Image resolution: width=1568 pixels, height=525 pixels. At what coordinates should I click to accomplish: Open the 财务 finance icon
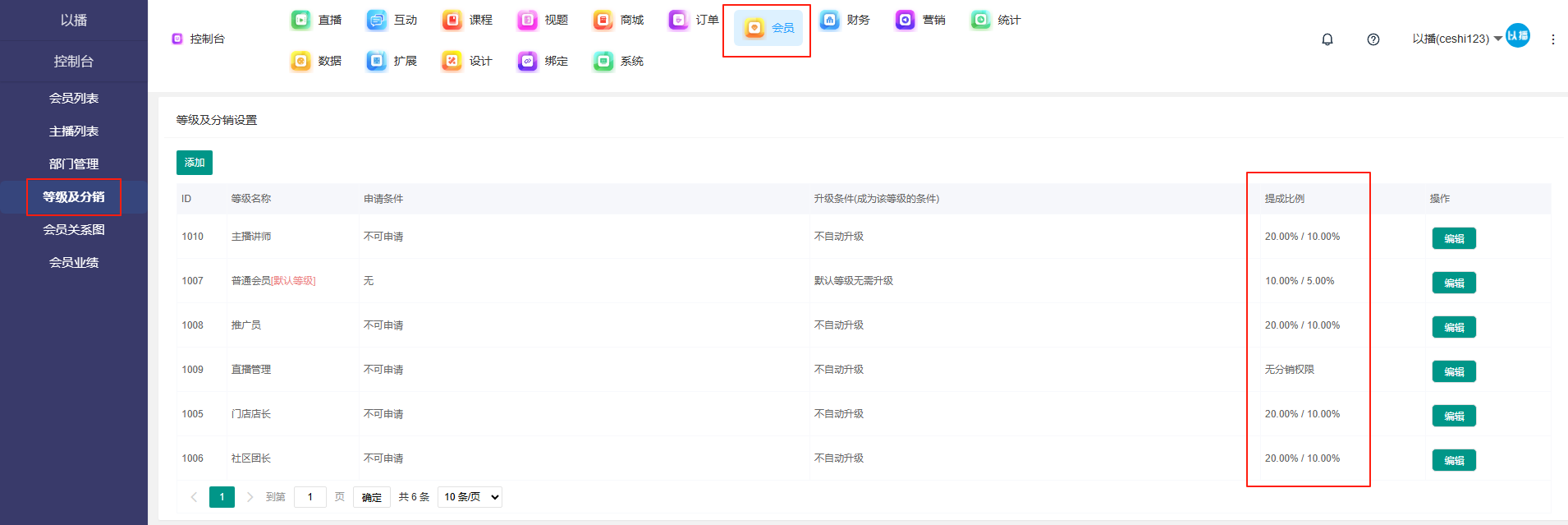(830, 20)
